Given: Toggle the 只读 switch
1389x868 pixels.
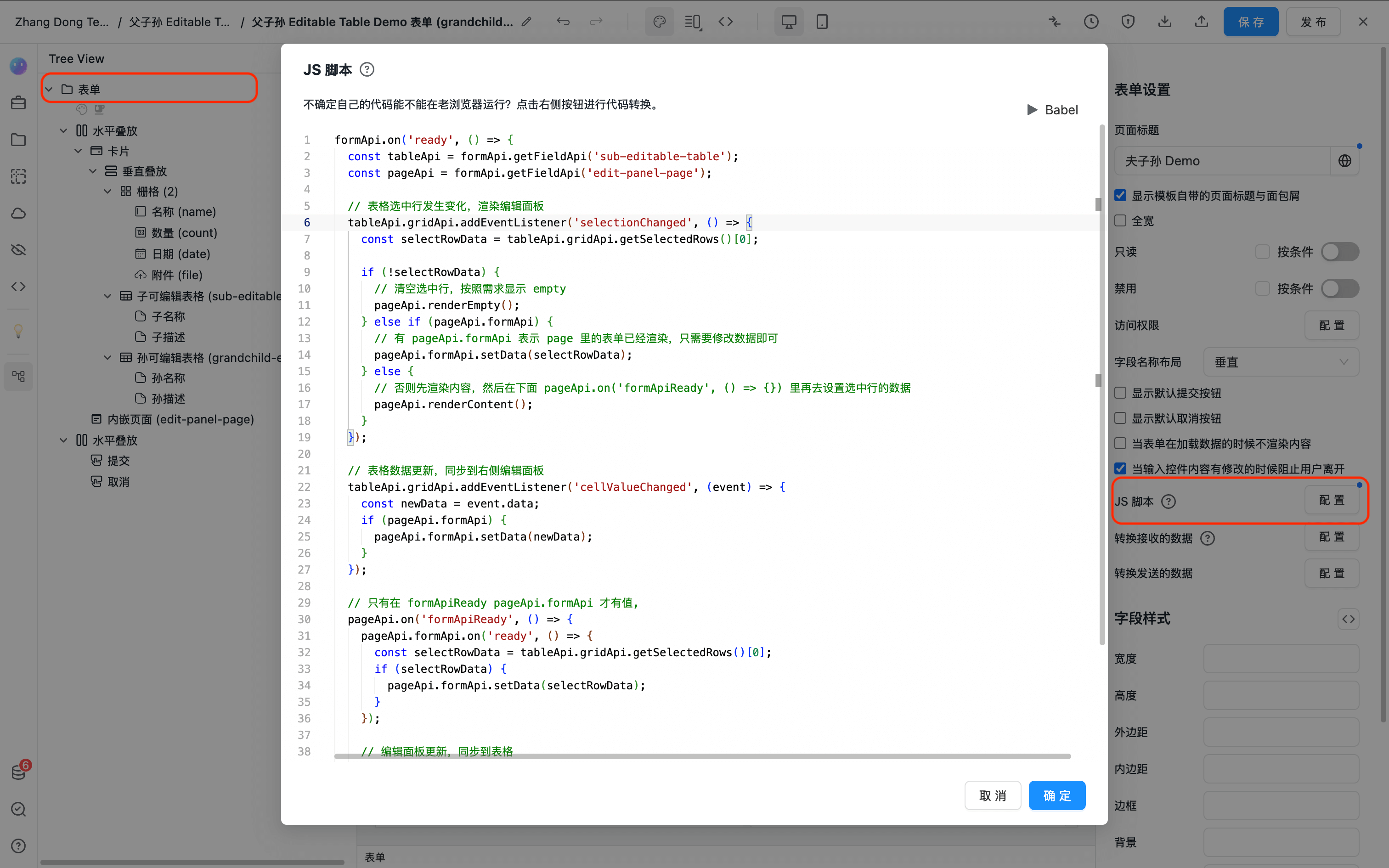Looking at the screenshot, I should [x=1340, y=252].
